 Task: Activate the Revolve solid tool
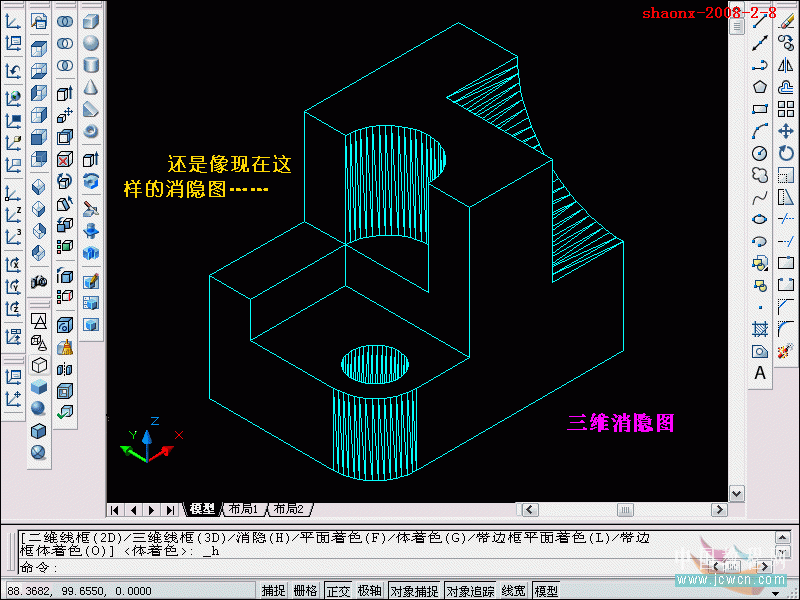point(91,181)
